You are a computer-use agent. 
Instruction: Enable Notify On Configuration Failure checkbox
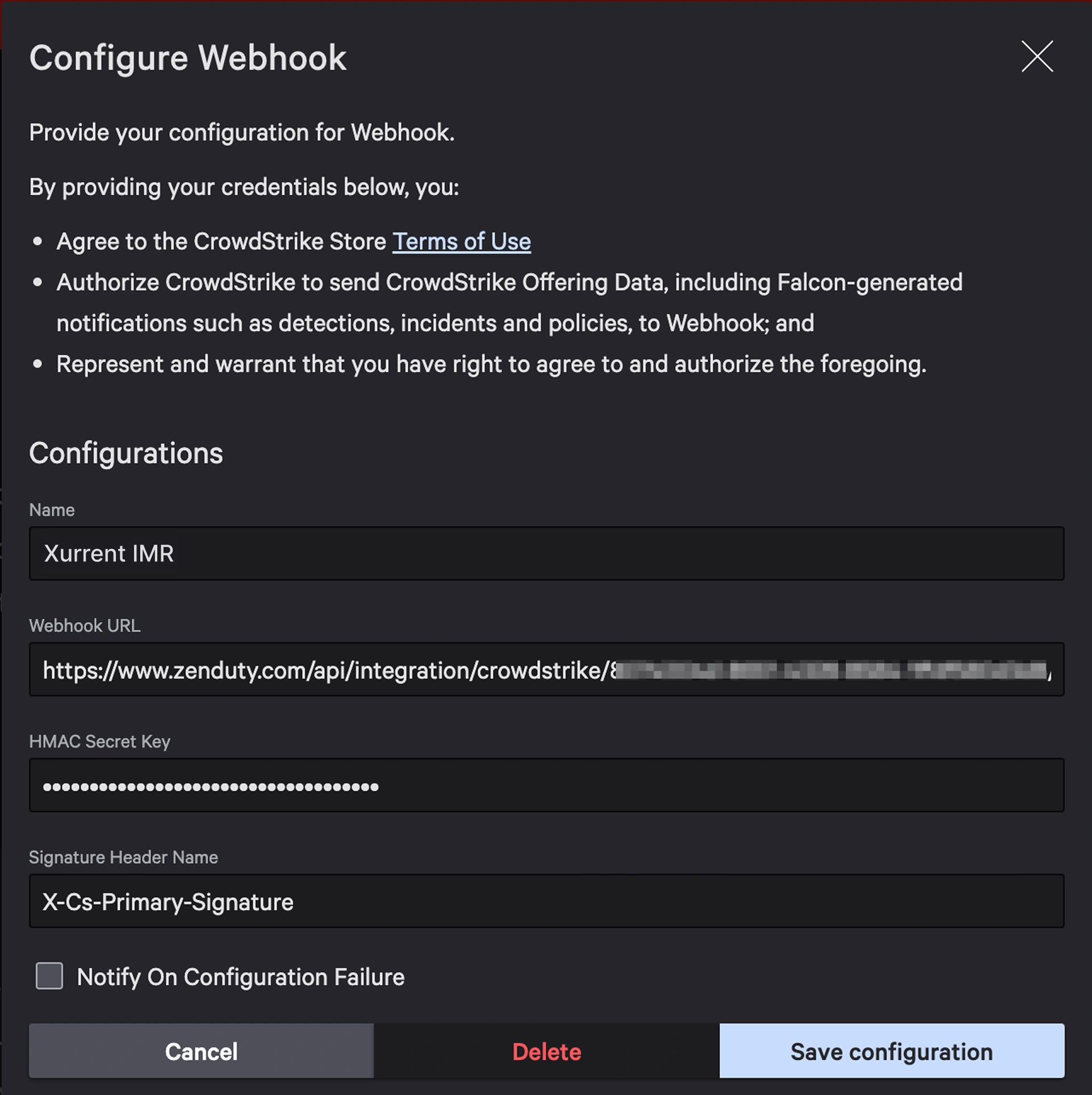49,976
